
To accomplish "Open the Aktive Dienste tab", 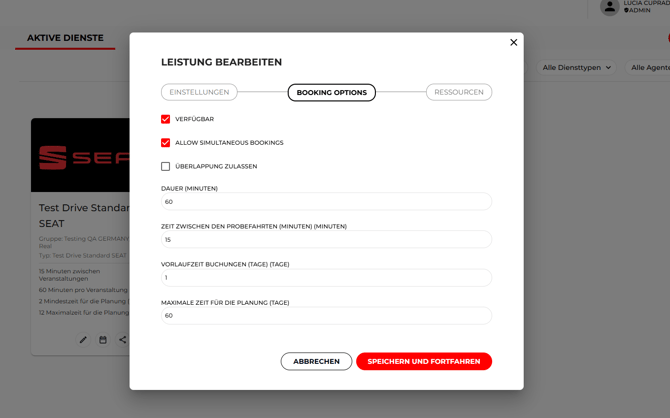I will click(x=65, y=38).
